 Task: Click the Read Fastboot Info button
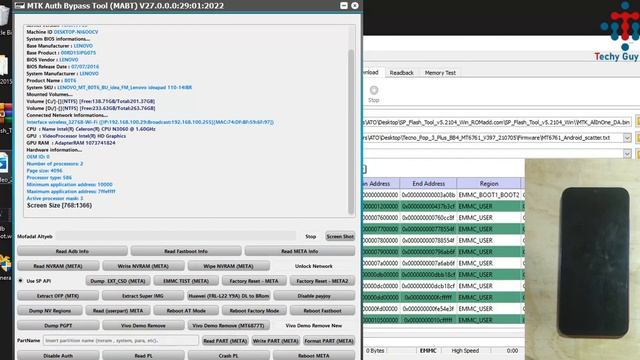pyautogui.click(x=186, y=251)
